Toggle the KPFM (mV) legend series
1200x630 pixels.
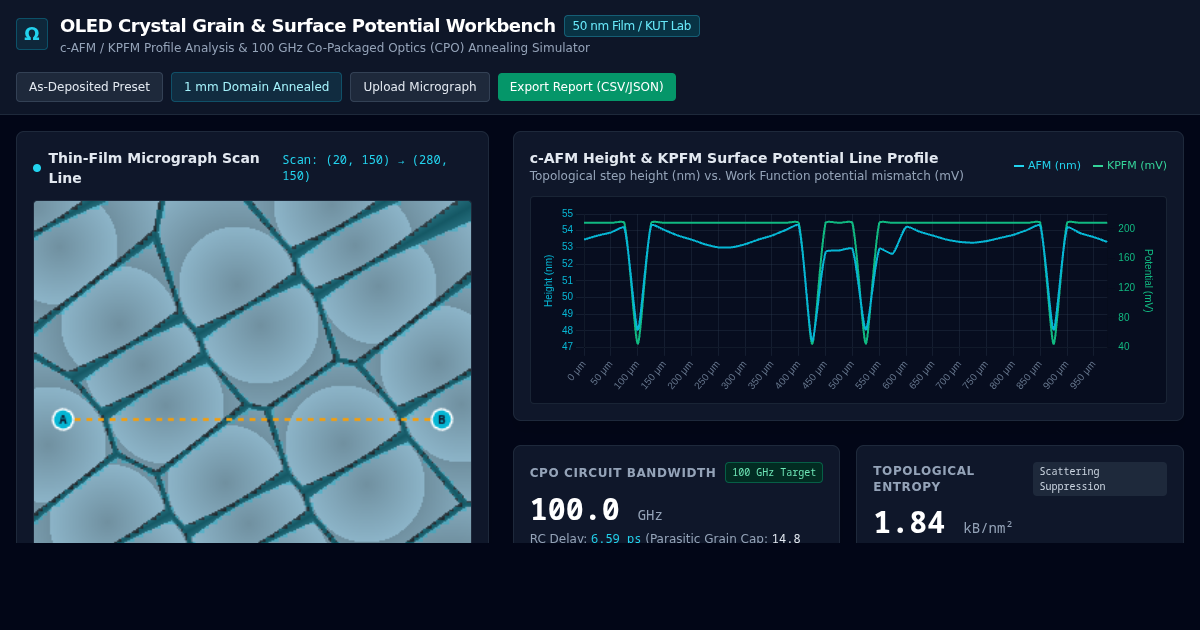point(1130,166)
